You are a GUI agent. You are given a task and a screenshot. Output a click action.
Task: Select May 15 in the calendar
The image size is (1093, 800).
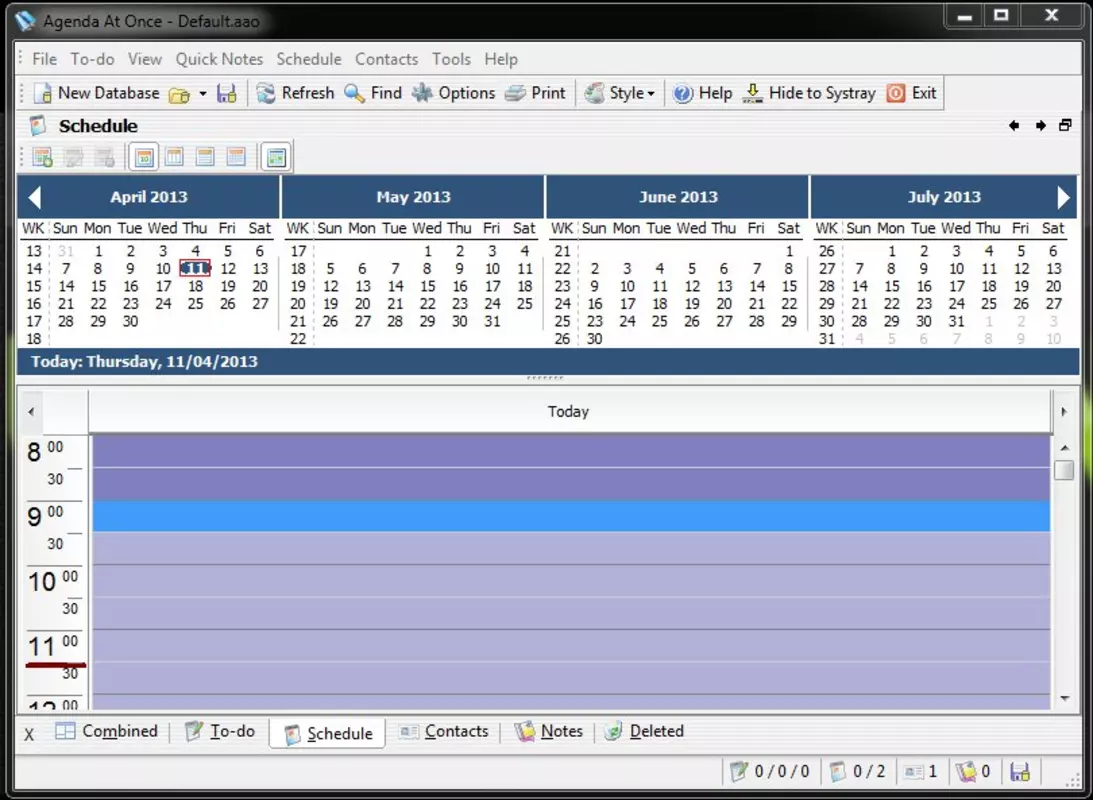427,286
